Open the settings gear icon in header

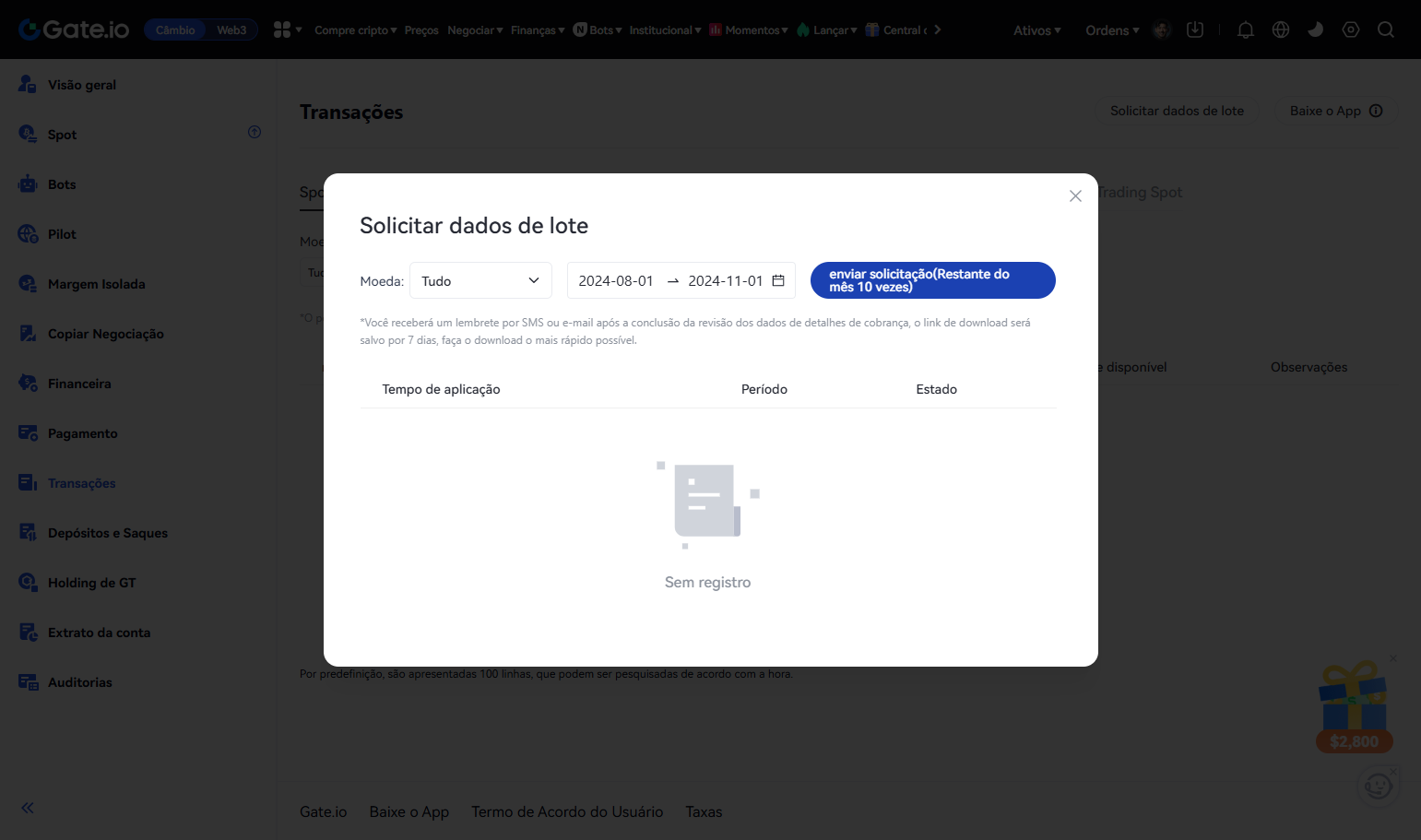pyautogui.click(x=1350, y=30)
